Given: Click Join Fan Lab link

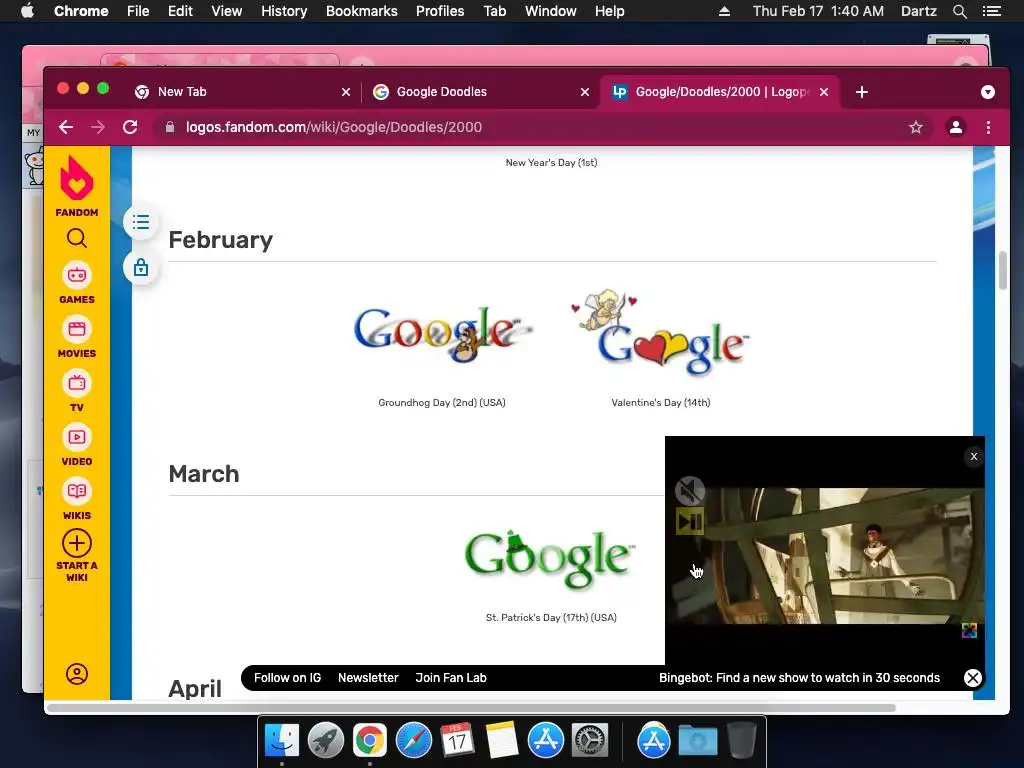Looking at the screenshot, I should [x=451, y=678].
